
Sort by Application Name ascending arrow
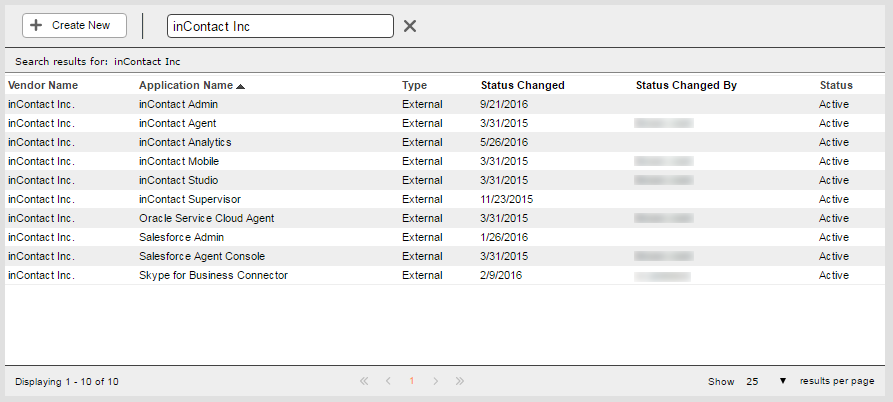240,86
